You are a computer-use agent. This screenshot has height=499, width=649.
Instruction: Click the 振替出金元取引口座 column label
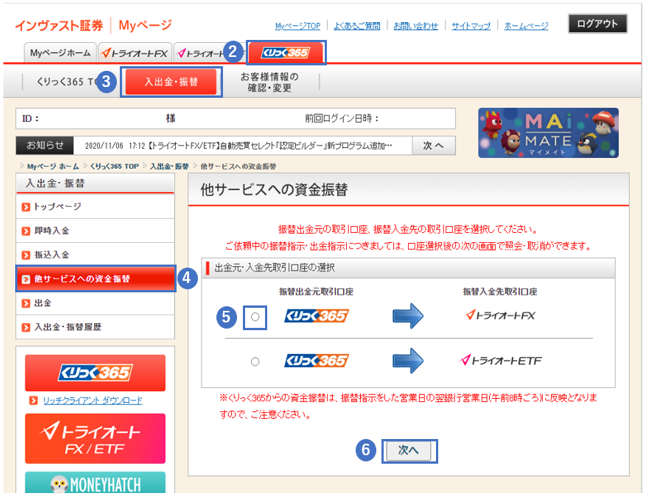pyautogui.click(x=316, y=292)
